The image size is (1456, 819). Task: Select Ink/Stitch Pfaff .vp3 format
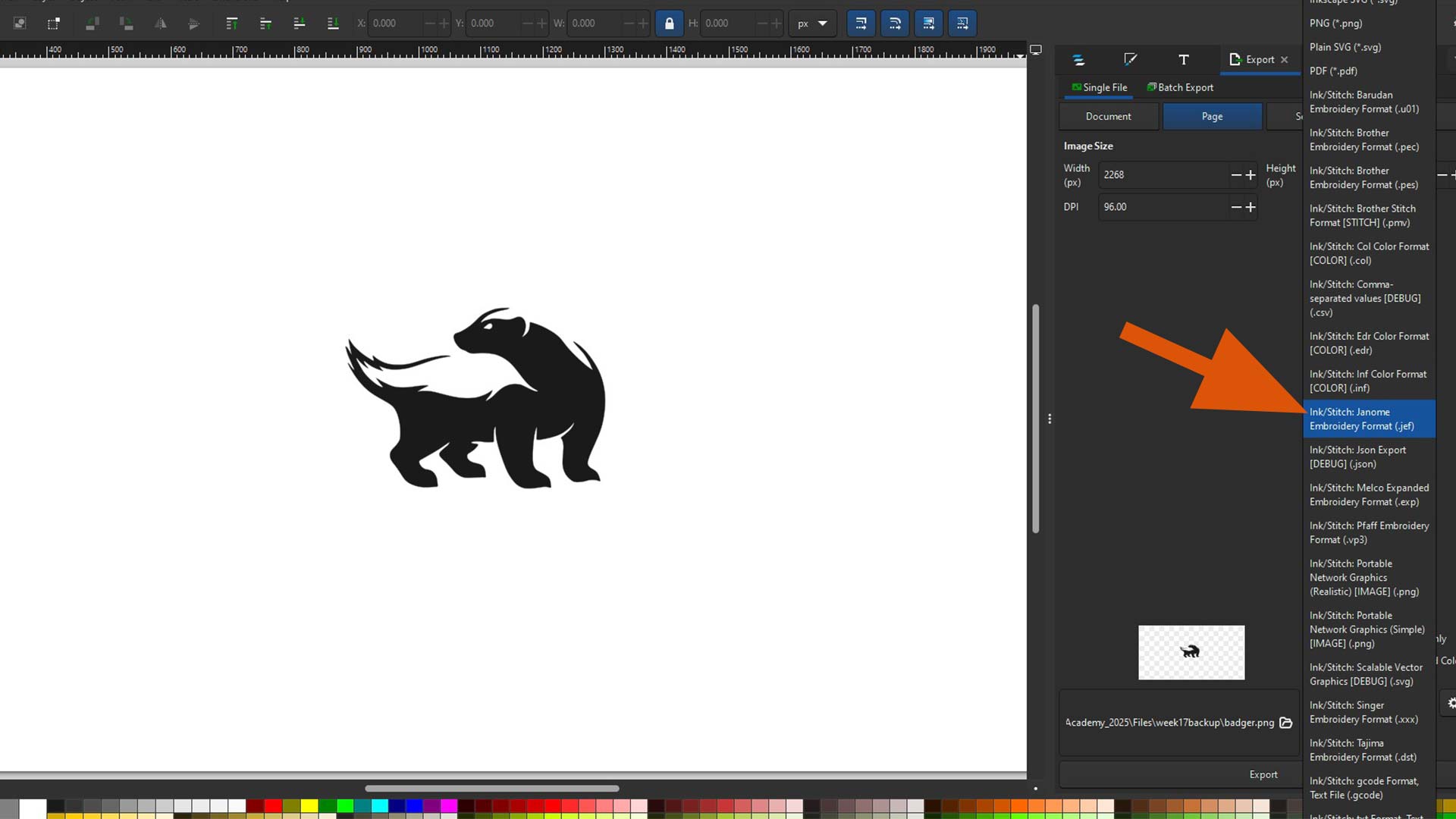pyautogui.click(x=1369, y=532)
